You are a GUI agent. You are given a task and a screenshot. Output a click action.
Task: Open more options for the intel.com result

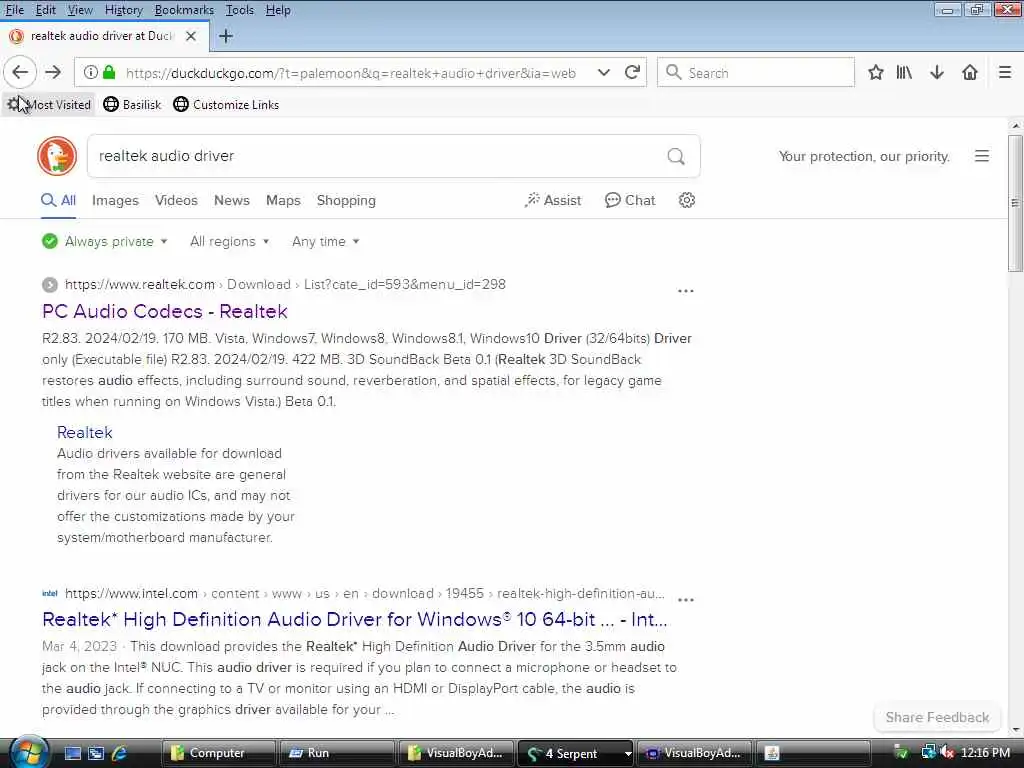click(686, 600)
